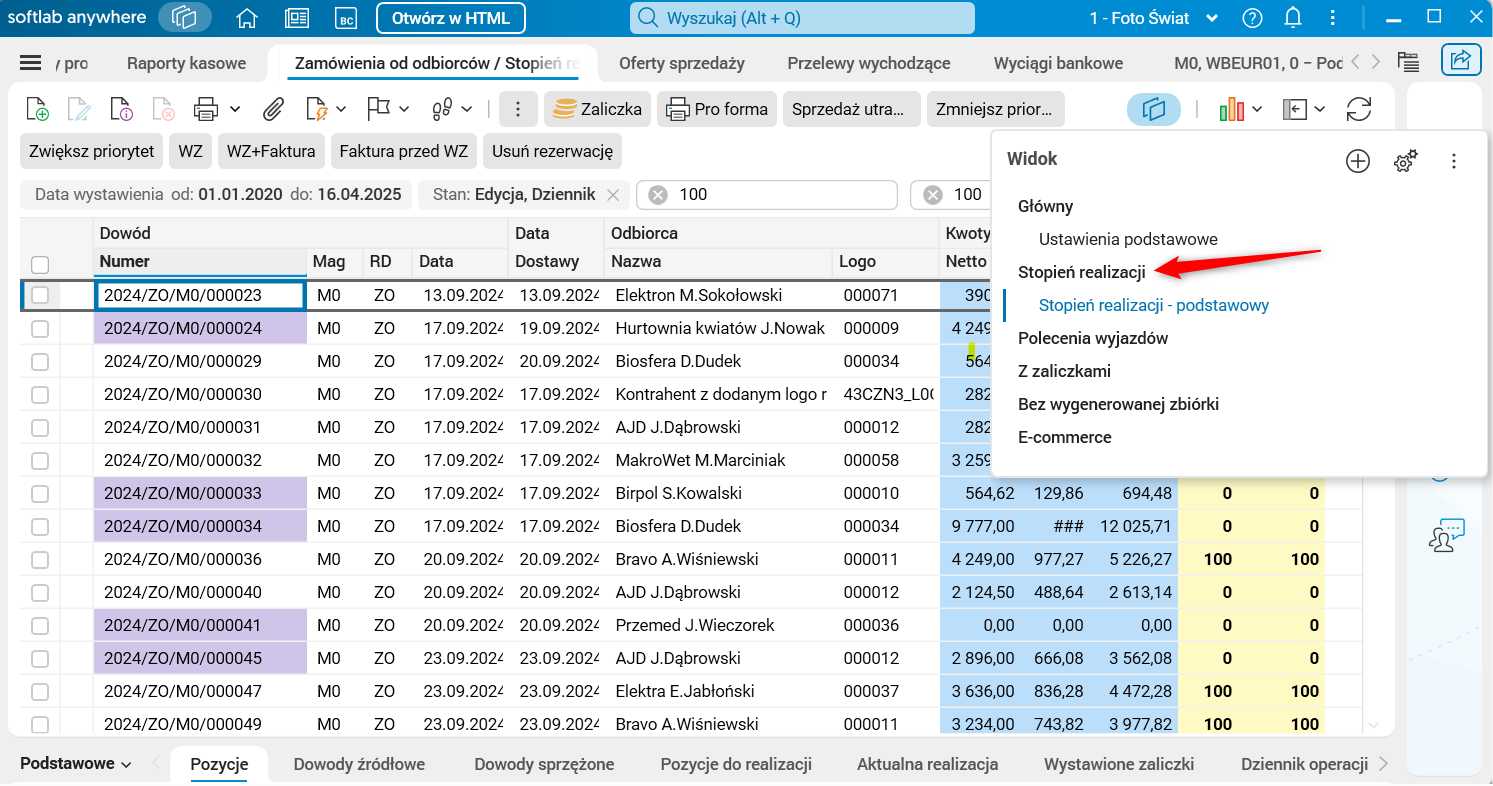This screenshot has height=786, width=1493.
Task: Click the notifications bell icon
Action: (1293, 18)
